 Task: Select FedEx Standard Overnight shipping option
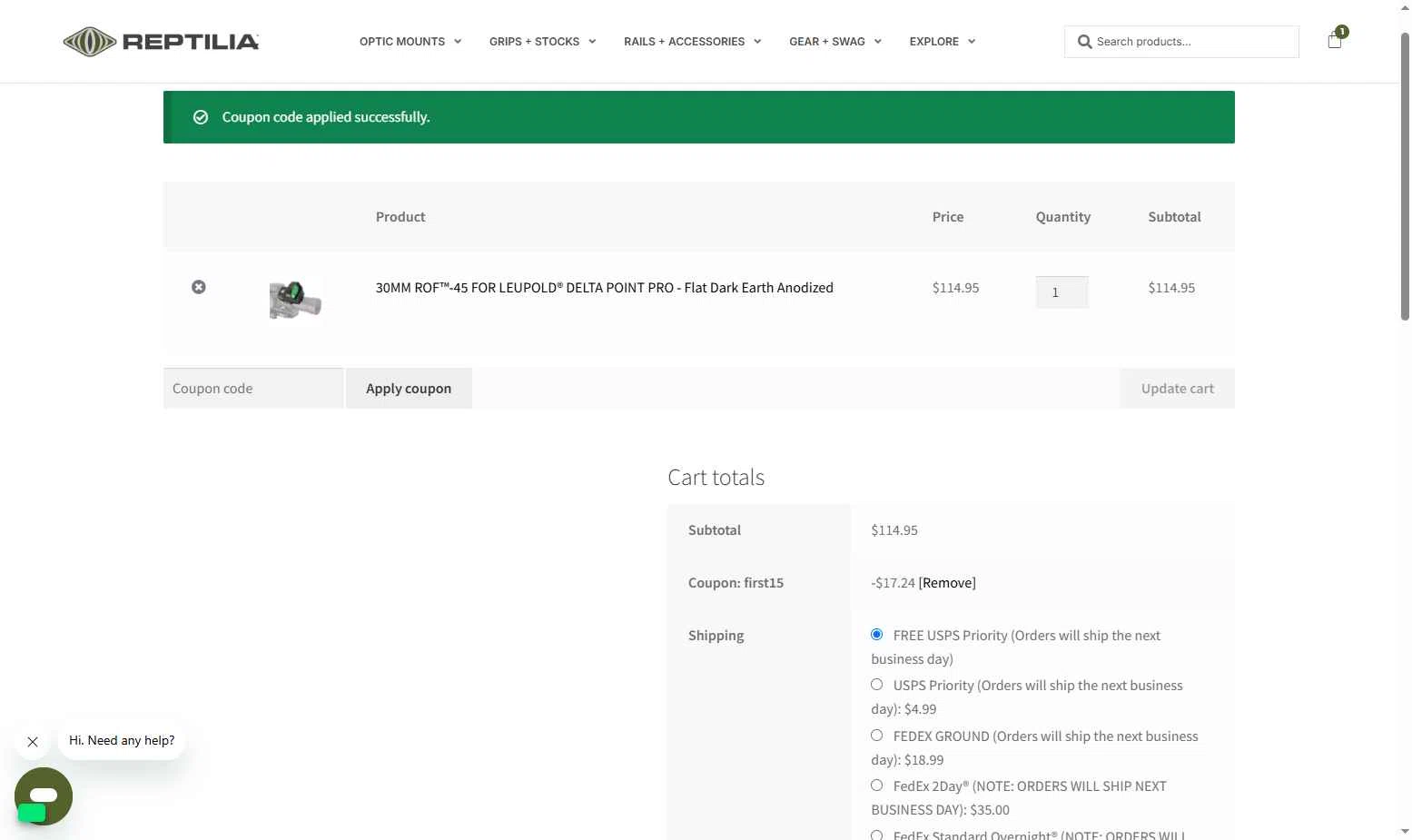[x=876, y=835]
